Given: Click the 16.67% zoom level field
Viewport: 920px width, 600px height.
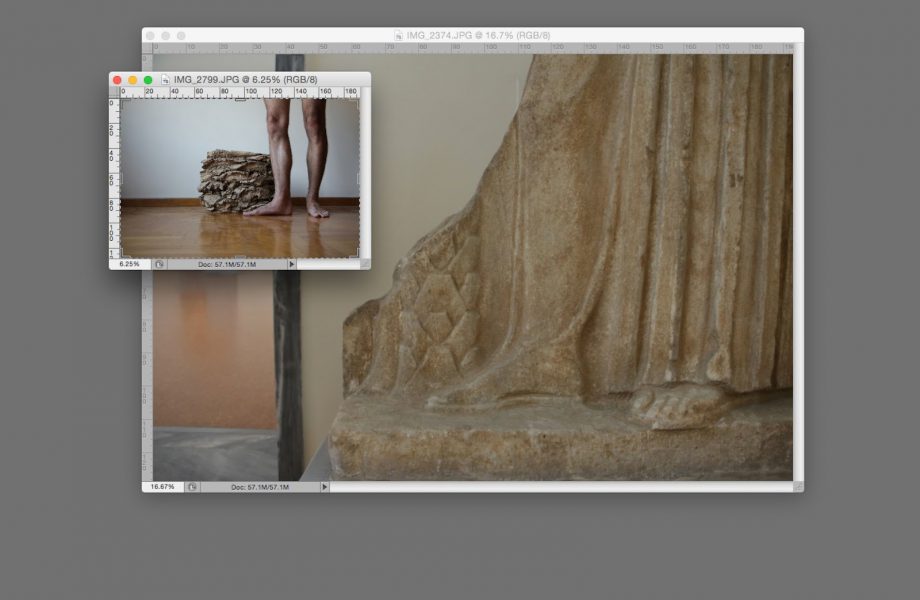Looking at the screenshot, I should 162,487.
